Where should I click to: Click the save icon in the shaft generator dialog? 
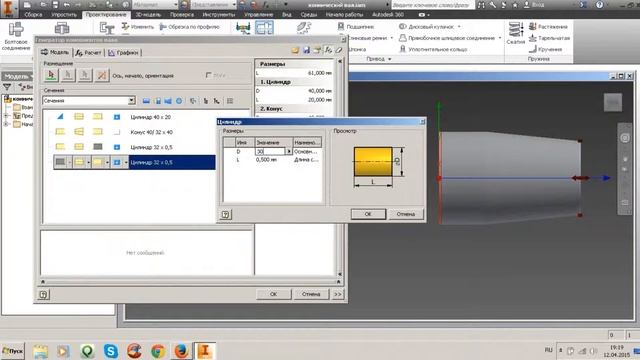point(306,50)
